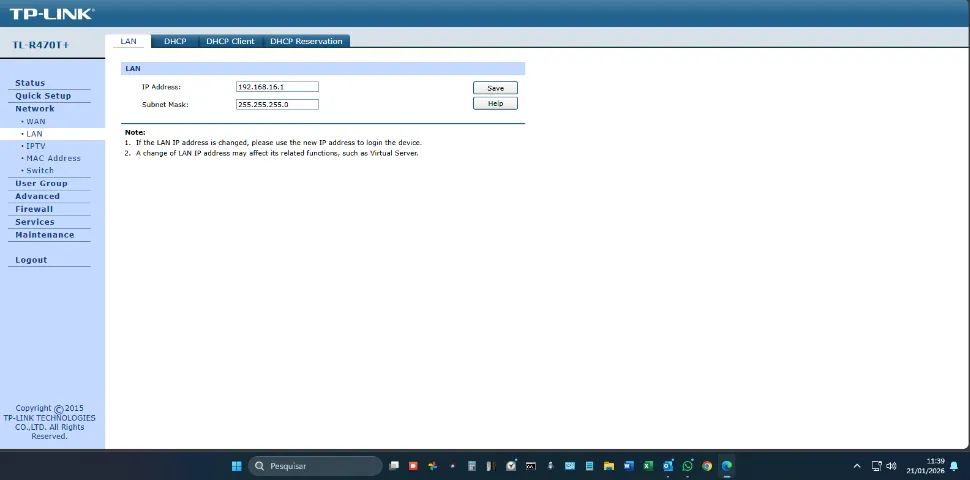The height and width of the screenshot is (480, 970).
Task: Expand the Advanced sidebar menu
Action: 38,197
